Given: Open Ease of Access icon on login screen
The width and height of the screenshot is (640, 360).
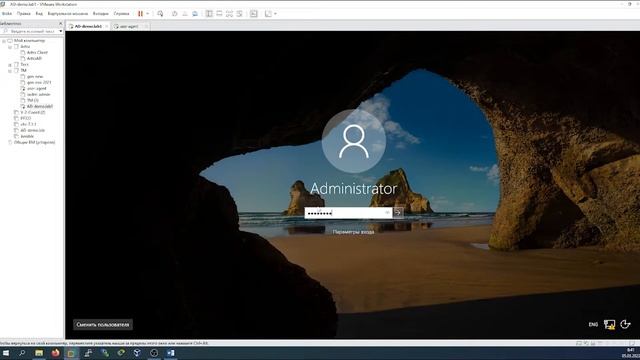Looking at the screenshot, I should point(625,325).
